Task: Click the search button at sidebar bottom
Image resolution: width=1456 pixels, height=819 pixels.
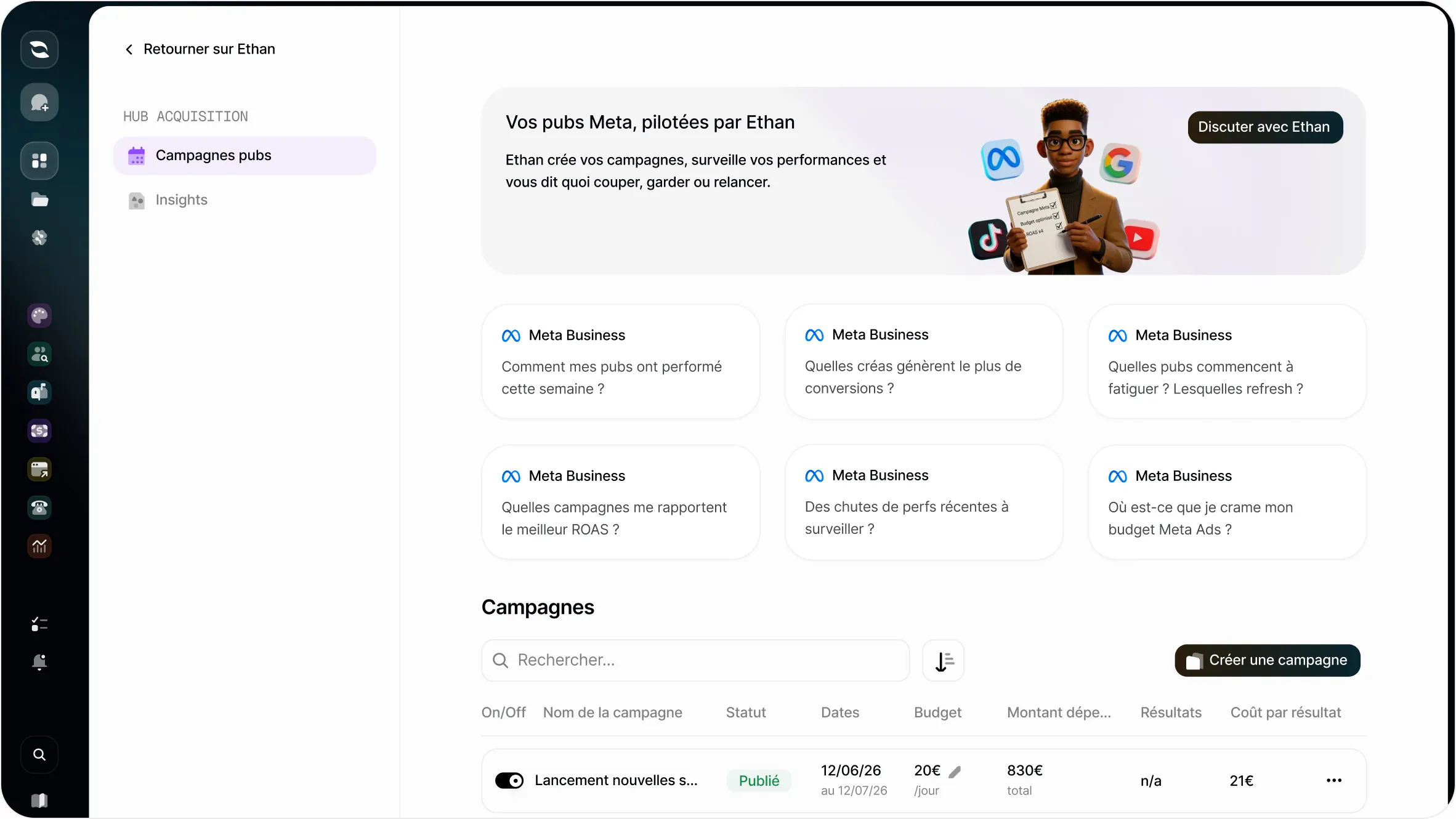Action: pyautogui.click(x=39, y=754)
